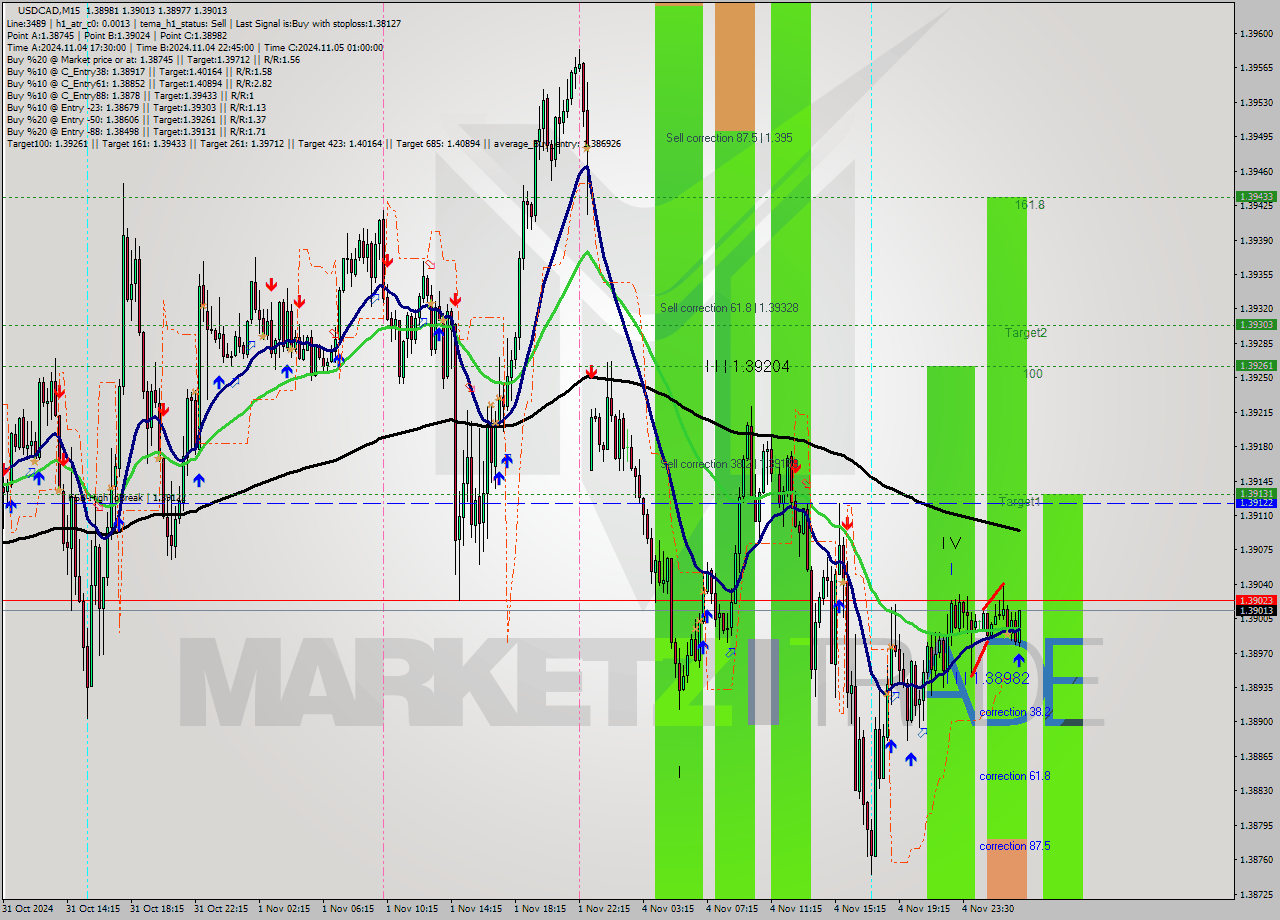1280x920 pixels.
Task: Select the green 1.39303 price tag
Action: pos(1256,324)
